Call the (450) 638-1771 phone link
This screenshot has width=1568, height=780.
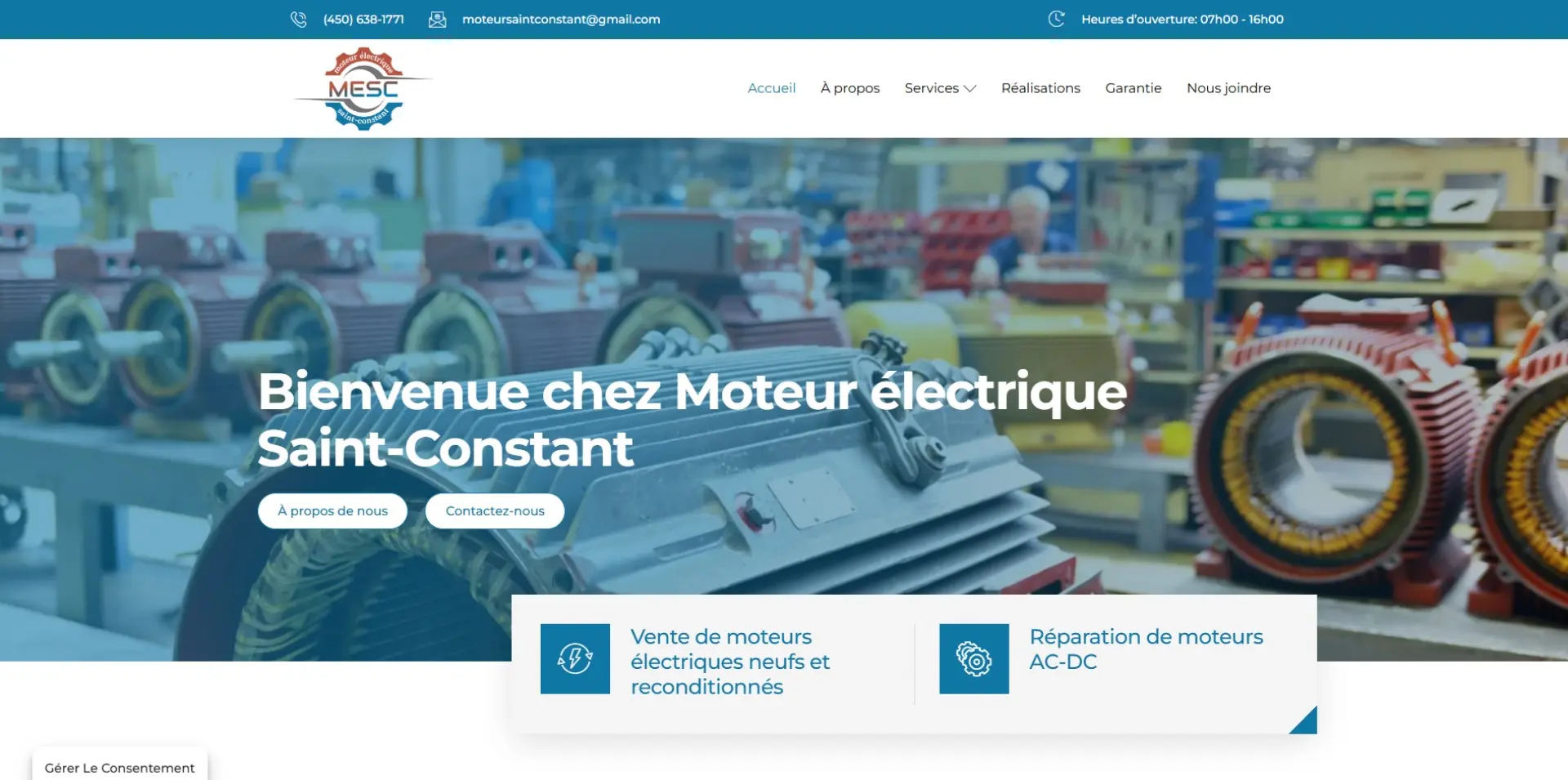[x=363, y=19]
